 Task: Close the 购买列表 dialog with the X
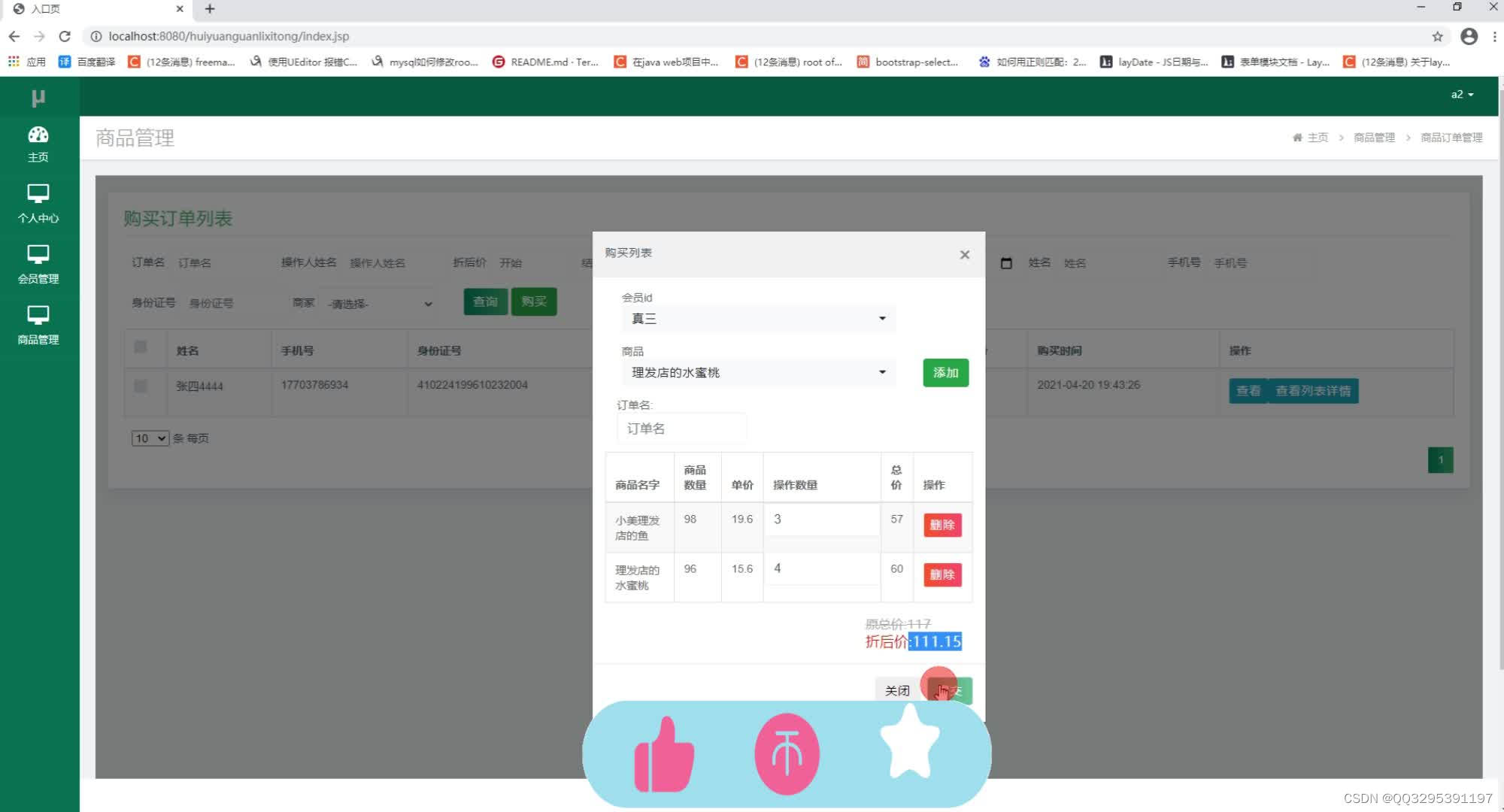tap(965, 255)
